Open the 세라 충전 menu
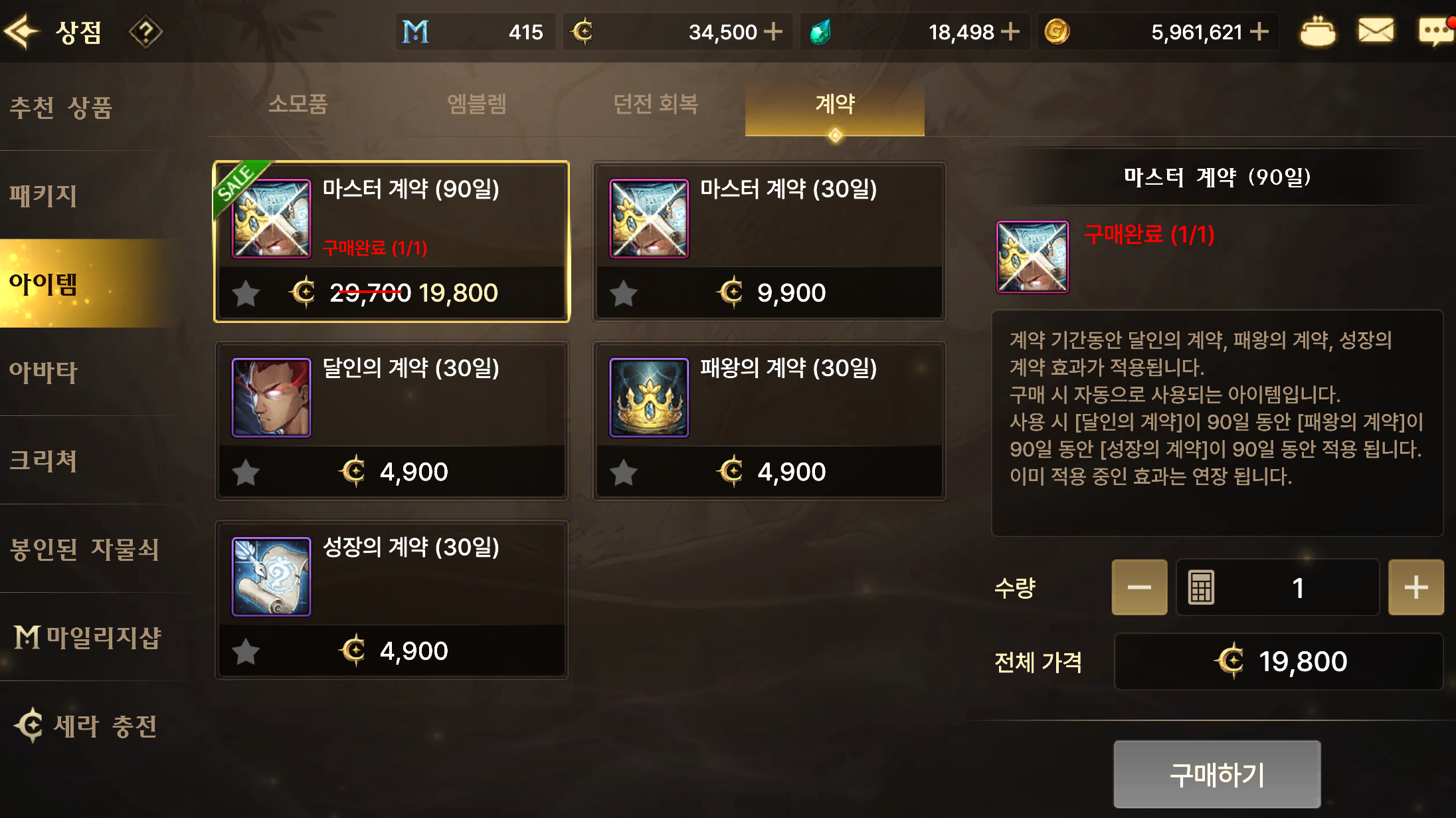This screenshot has height=818, width=1456. (86, 726)
